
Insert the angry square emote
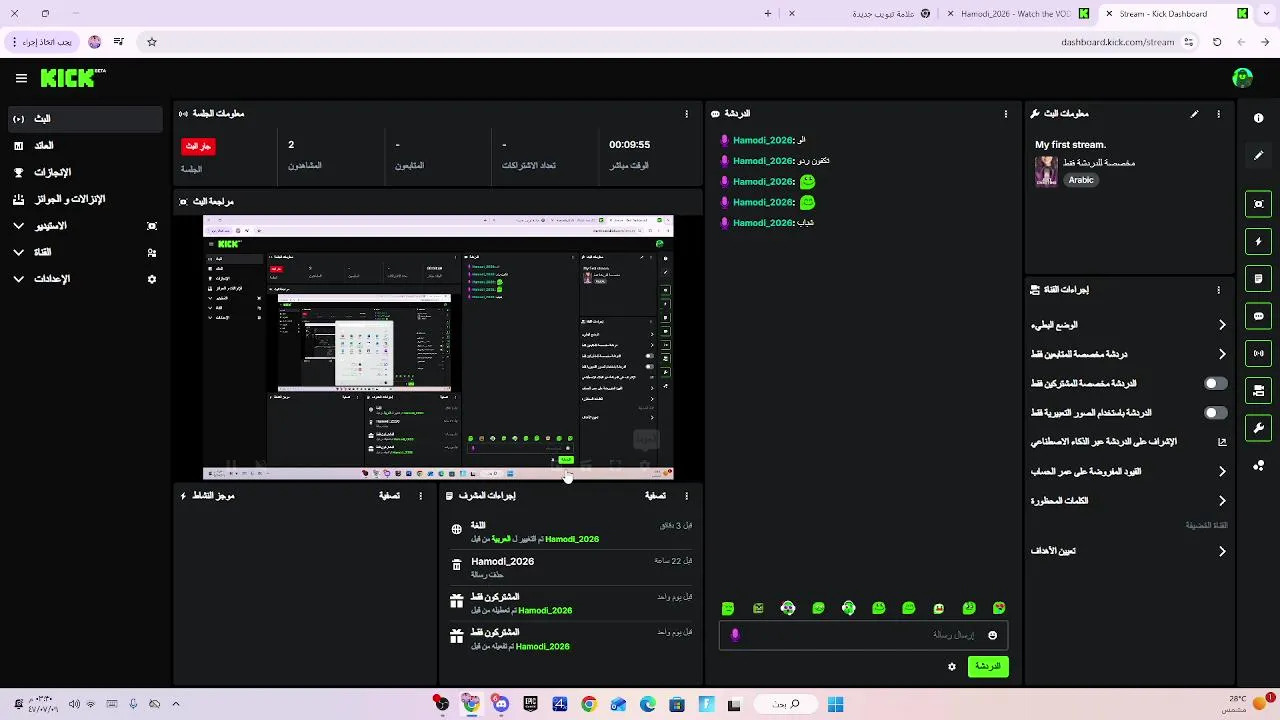click(758, 608)
